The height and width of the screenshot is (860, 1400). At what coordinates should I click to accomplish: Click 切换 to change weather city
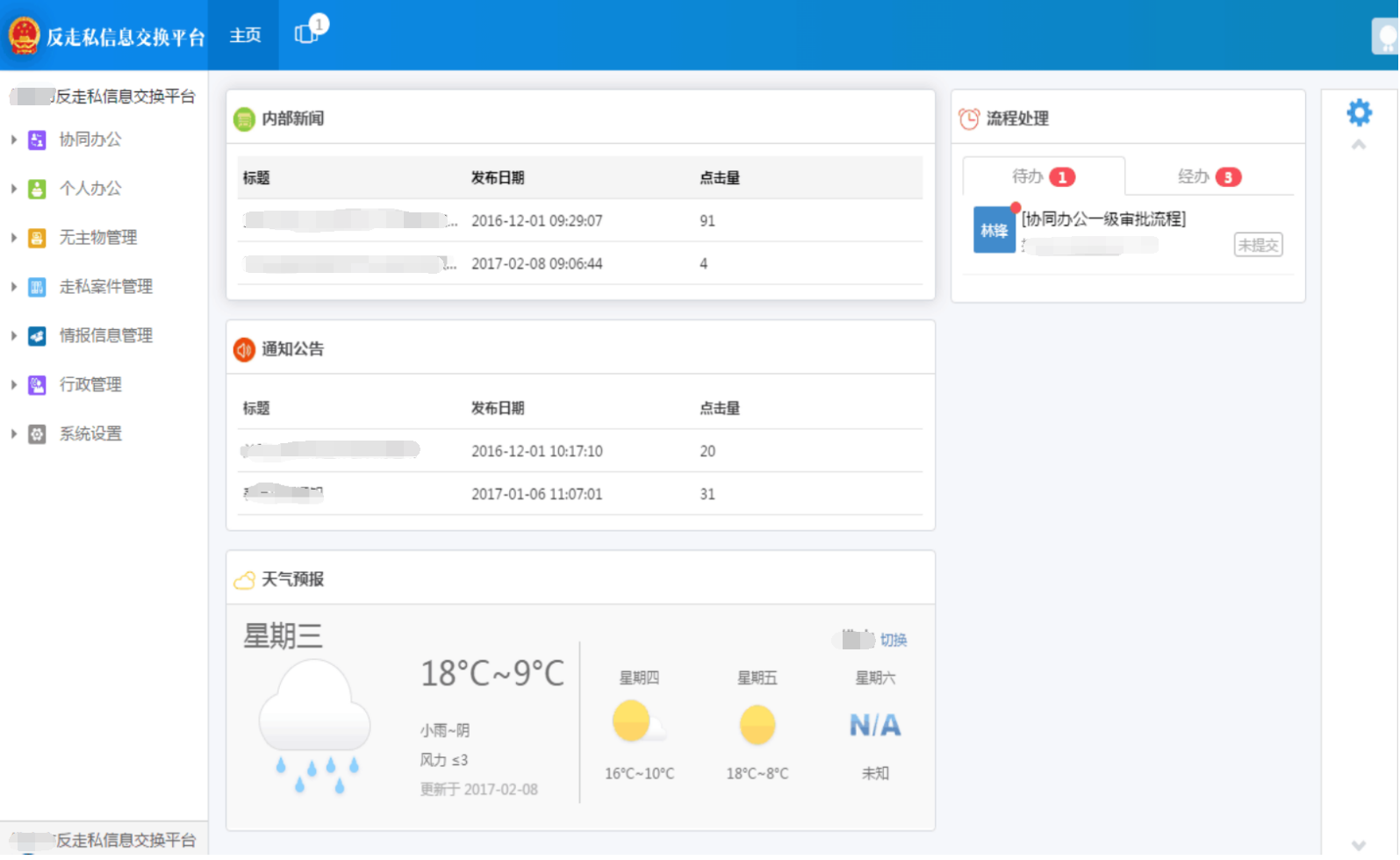894,641
